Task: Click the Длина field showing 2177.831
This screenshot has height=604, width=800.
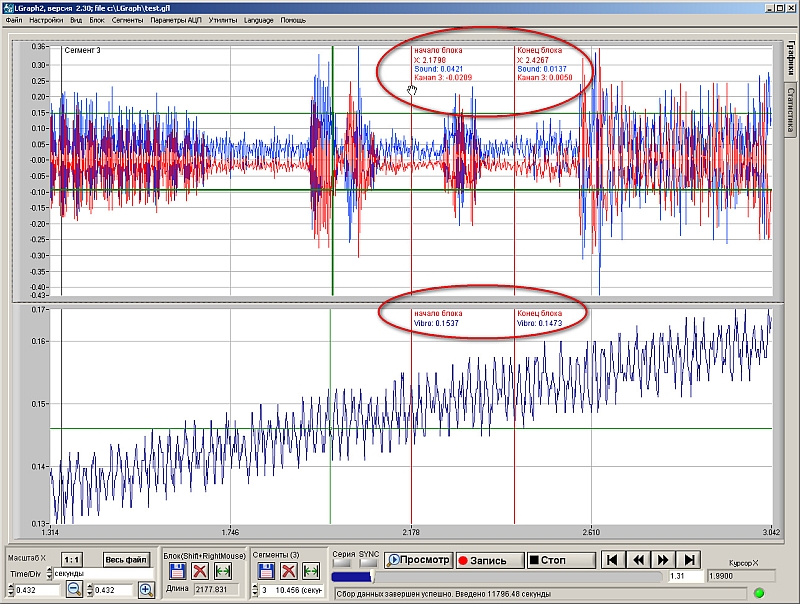Action: (x=216, y=589)
